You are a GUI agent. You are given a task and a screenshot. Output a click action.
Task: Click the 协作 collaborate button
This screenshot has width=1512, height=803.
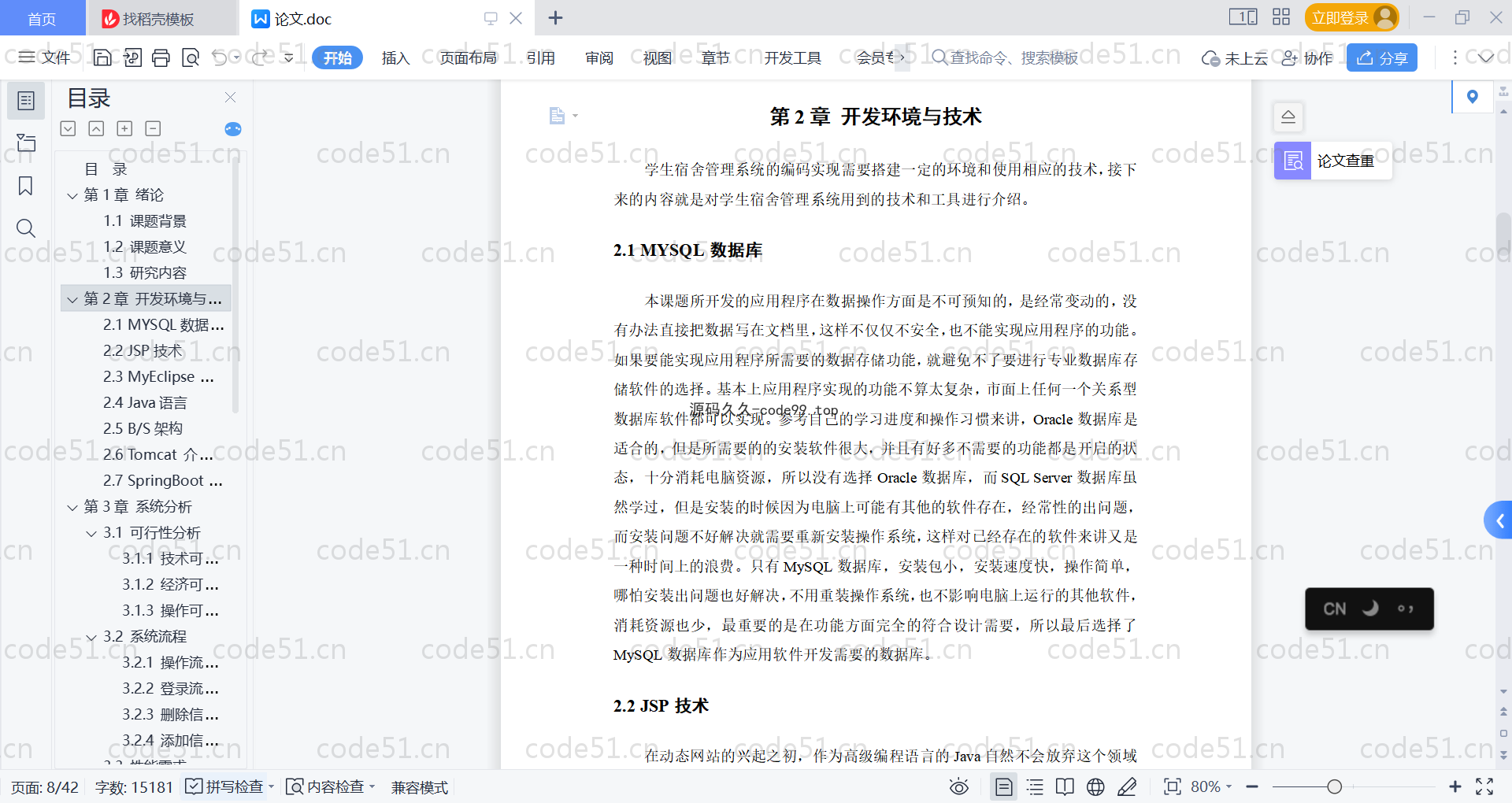coord(1306,57)
